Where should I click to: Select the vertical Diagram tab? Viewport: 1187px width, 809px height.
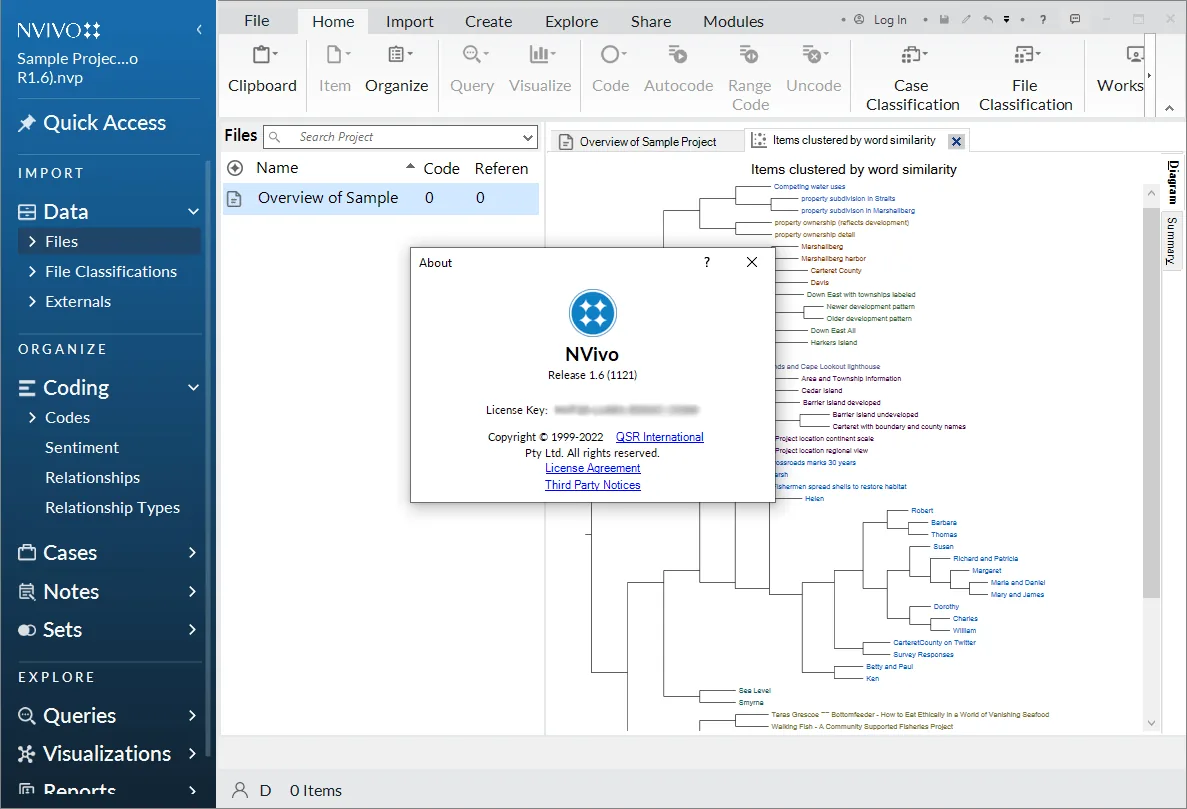pyautogui.click(x=1173, y=182)
